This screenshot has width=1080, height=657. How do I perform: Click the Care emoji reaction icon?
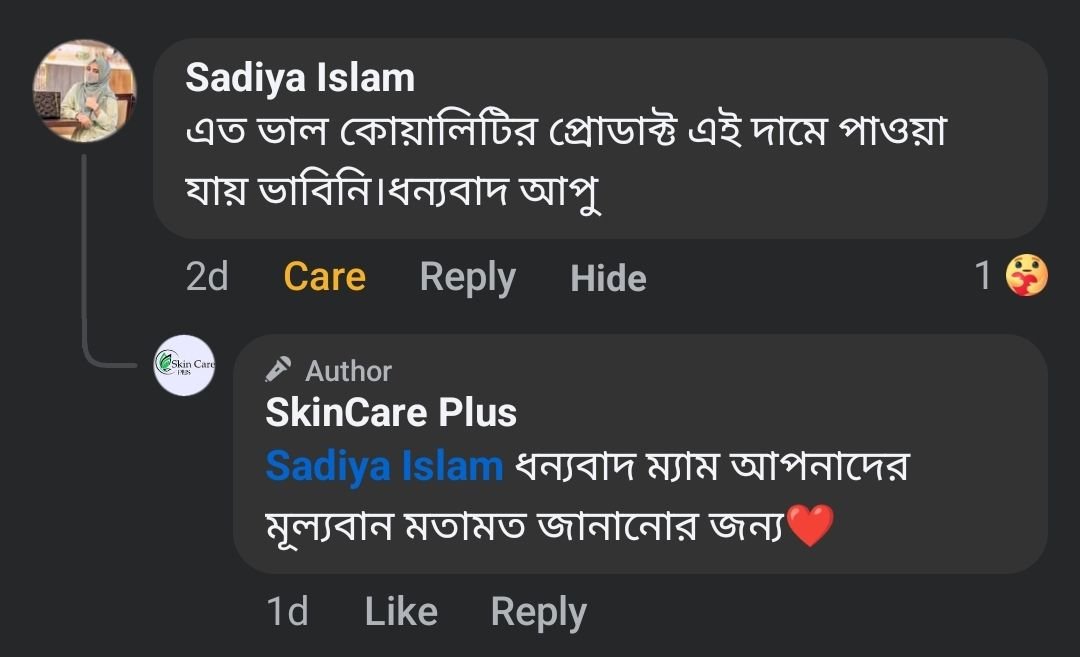pyautogui.click(x=1027, y=276)
